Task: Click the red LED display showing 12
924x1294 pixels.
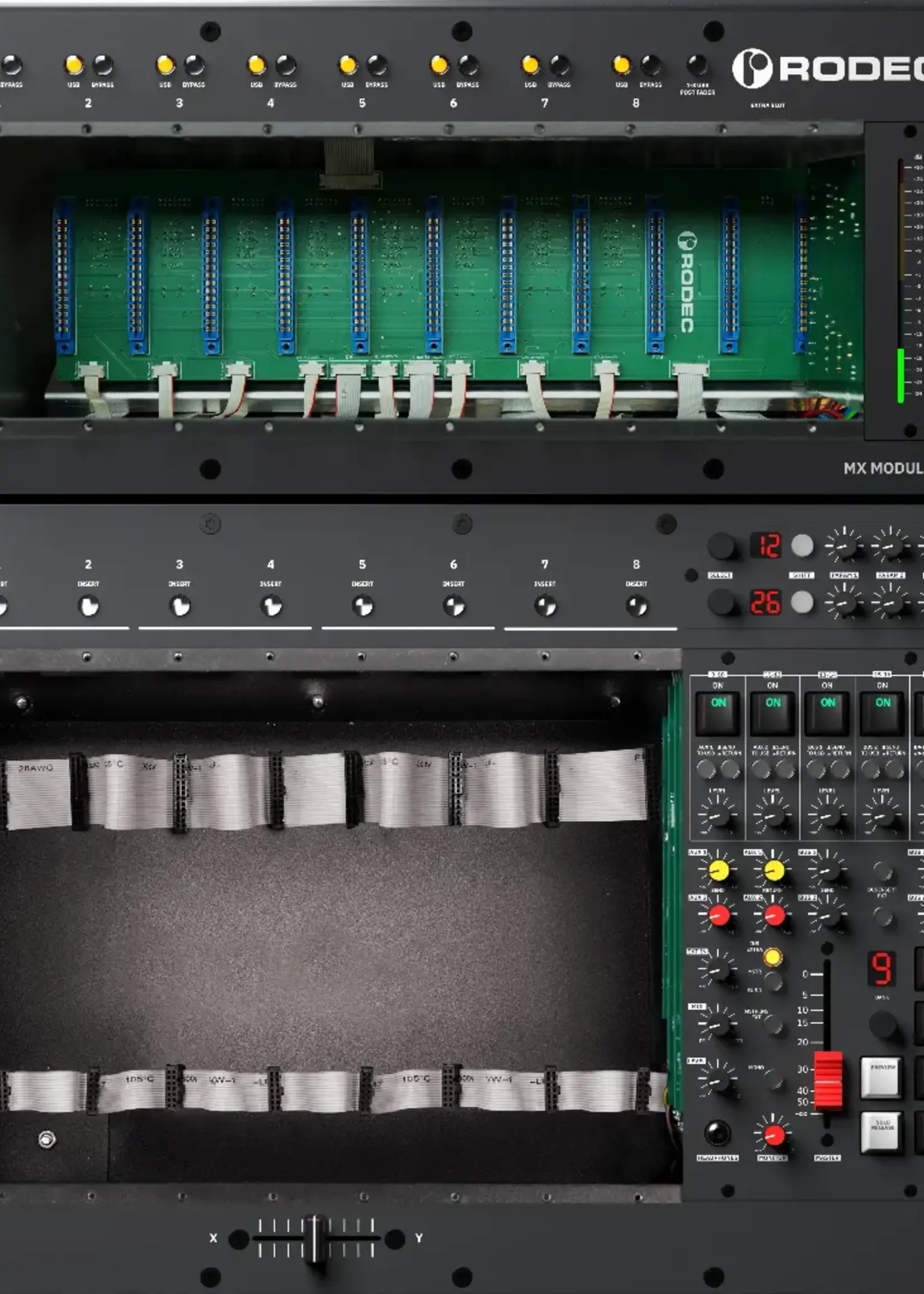Action: point(765,545)
